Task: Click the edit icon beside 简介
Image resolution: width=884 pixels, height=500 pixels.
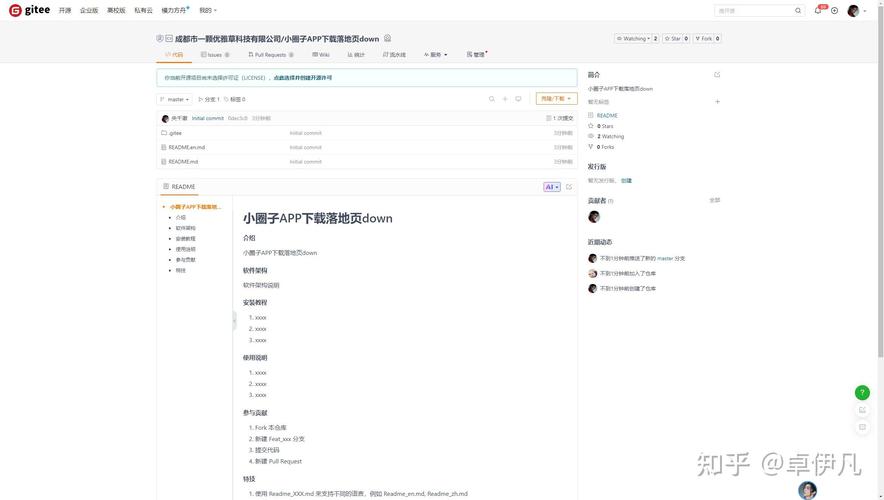Action: (x=717, y=74)
